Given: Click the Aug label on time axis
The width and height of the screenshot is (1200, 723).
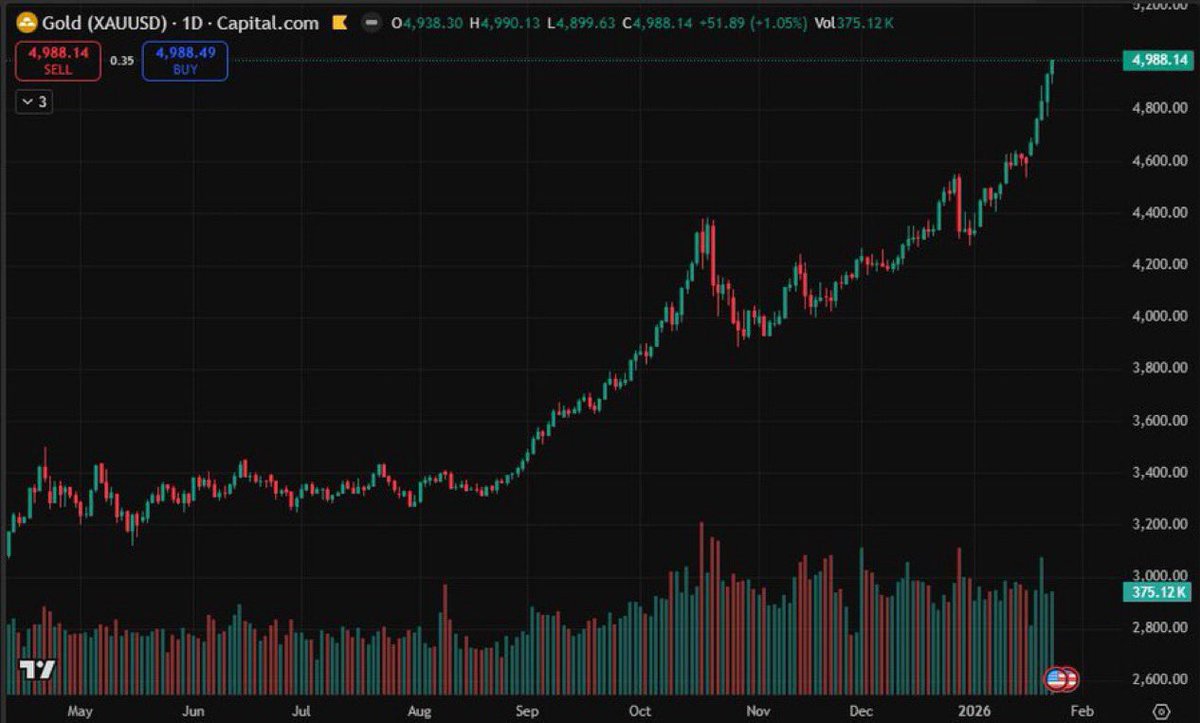Looking at the screenshot, I should click(x=419, y=712).
